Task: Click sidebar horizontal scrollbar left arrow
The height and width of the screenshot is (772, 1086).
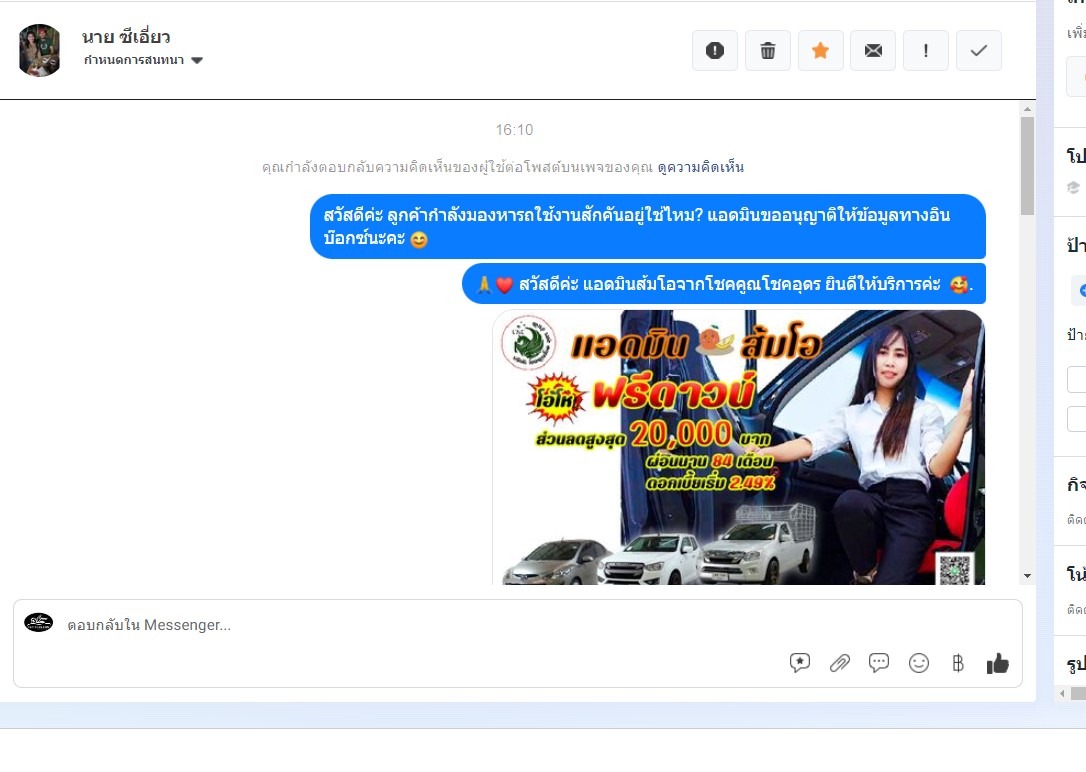Action: 1062,693
